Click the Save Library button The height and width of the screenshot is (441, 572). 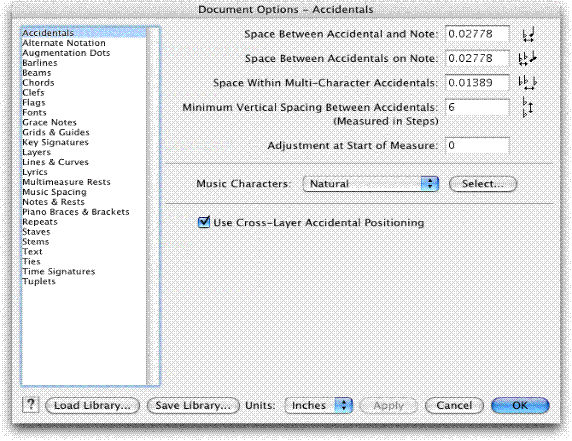pyautogui.click(x=193, y=405)
